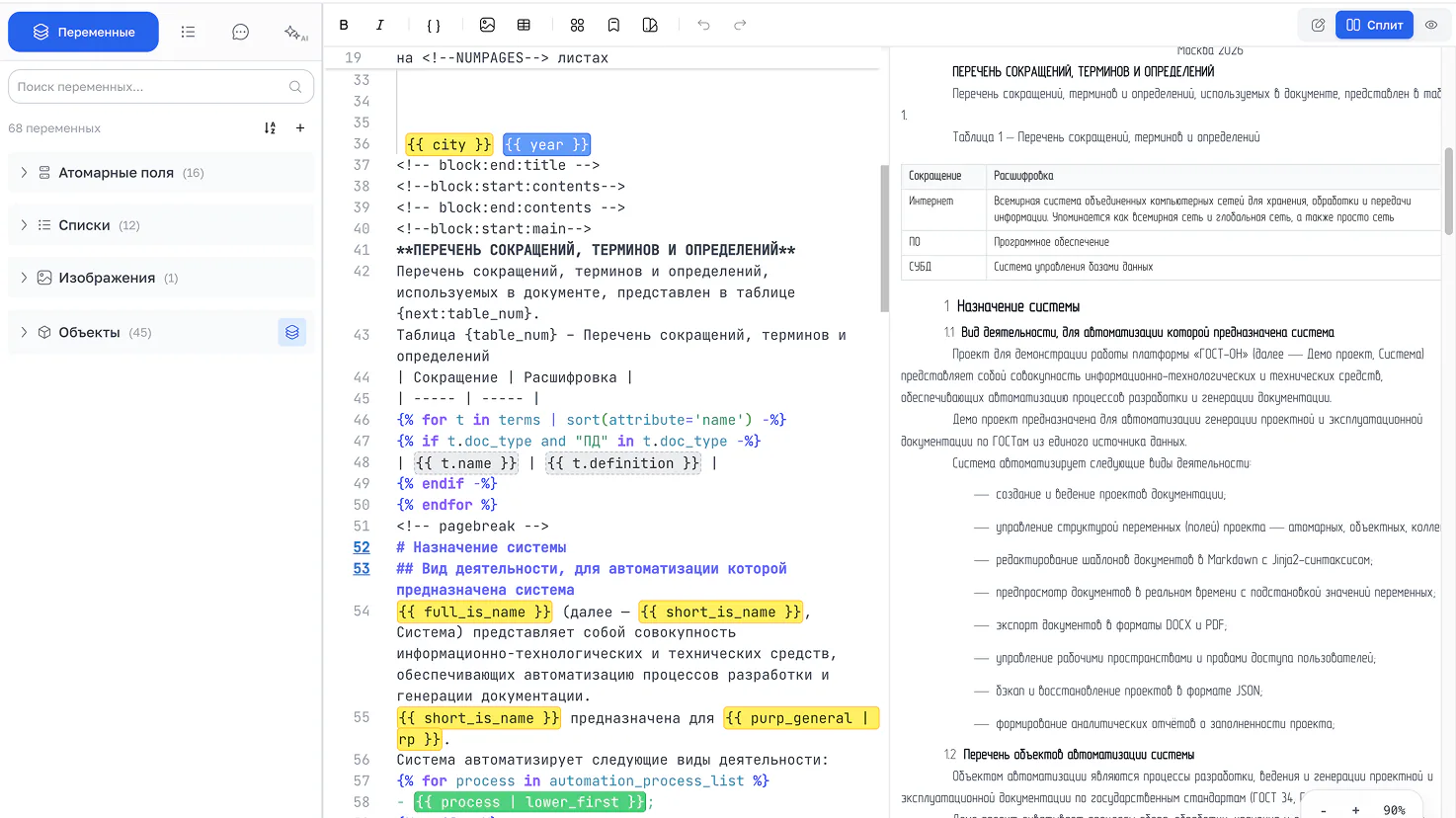The height and width of the screenshot is (818, 1456).
Task: Click line number 53 in the editor gutter
Action: pyautogui.click(x=362, y=569)
